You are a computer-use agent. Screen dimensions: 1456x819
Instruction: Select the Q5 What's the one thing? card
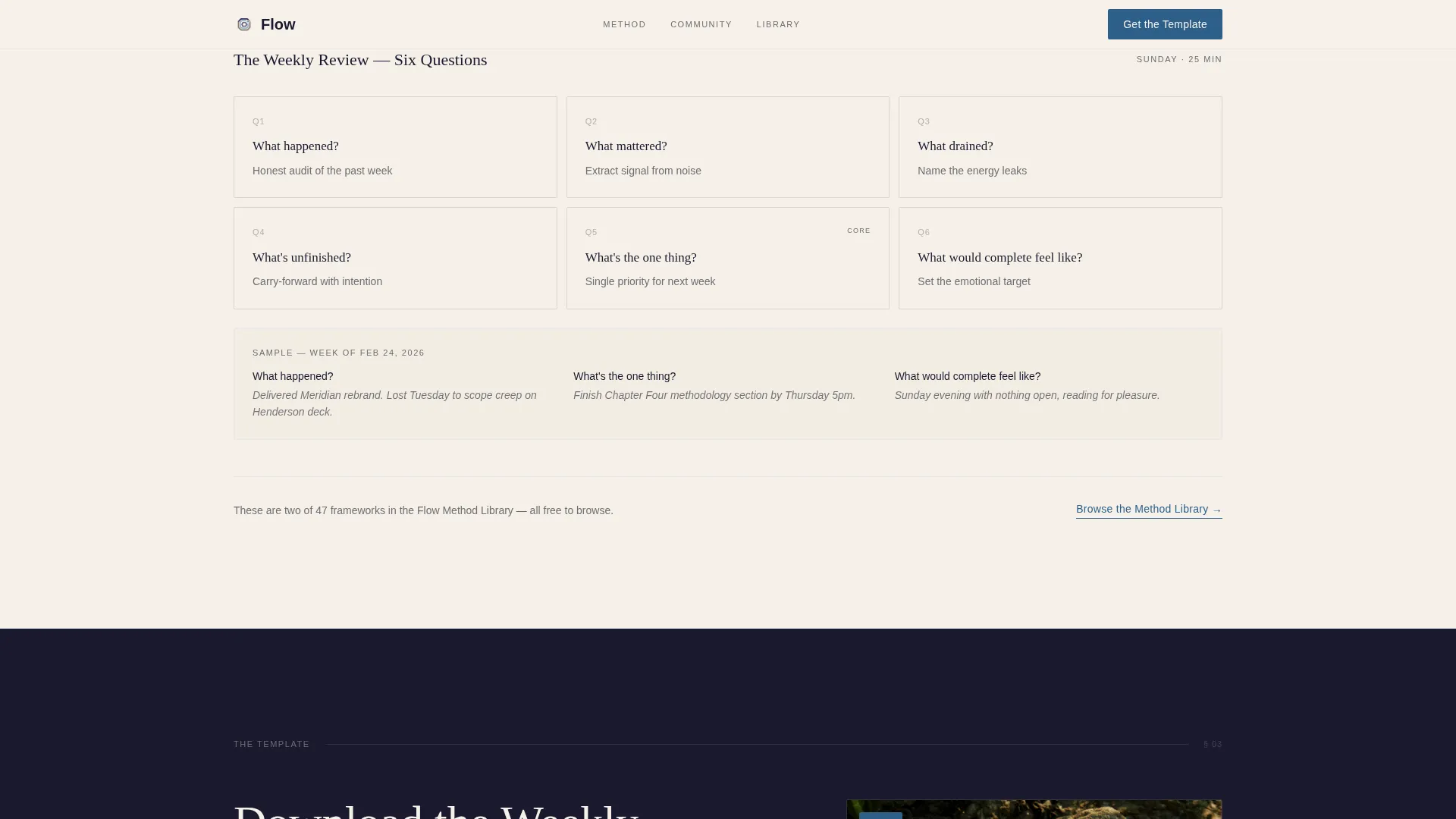728,259
